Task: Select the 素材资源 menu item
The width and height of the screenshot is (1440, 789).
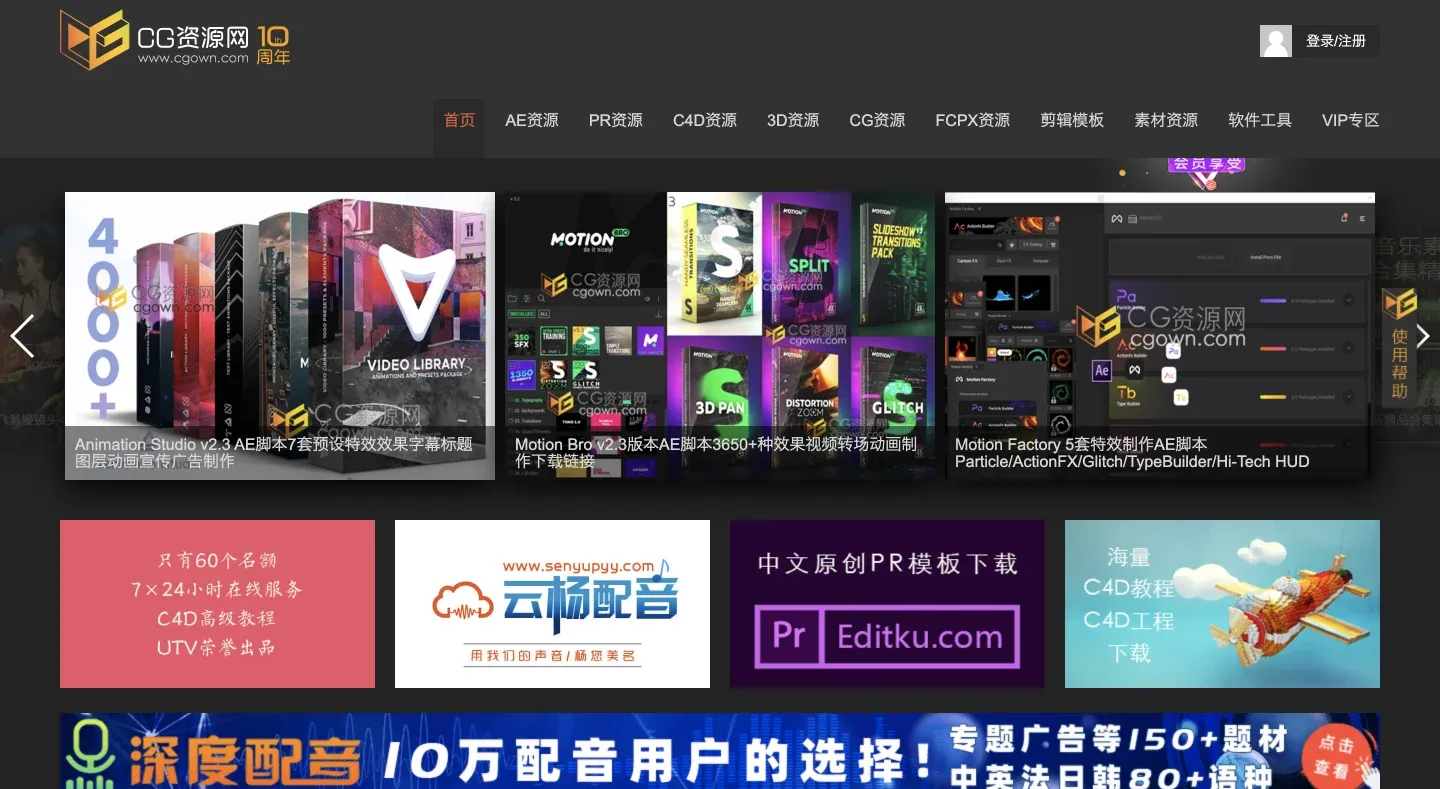Action: coord(1166,120)
